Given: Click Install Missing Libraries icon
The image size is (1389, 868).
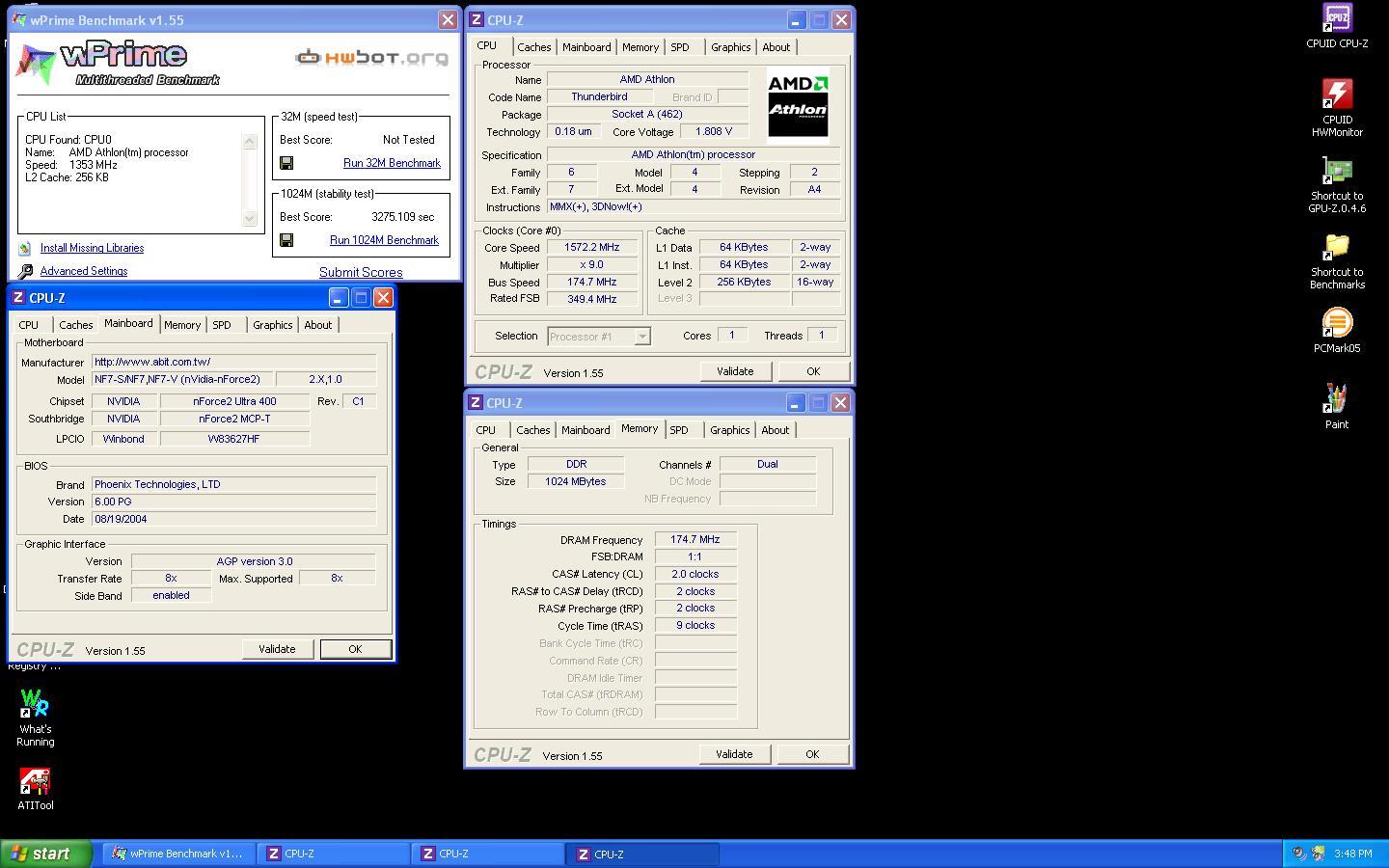Looking at the screenshot, I should pos(25,248).
